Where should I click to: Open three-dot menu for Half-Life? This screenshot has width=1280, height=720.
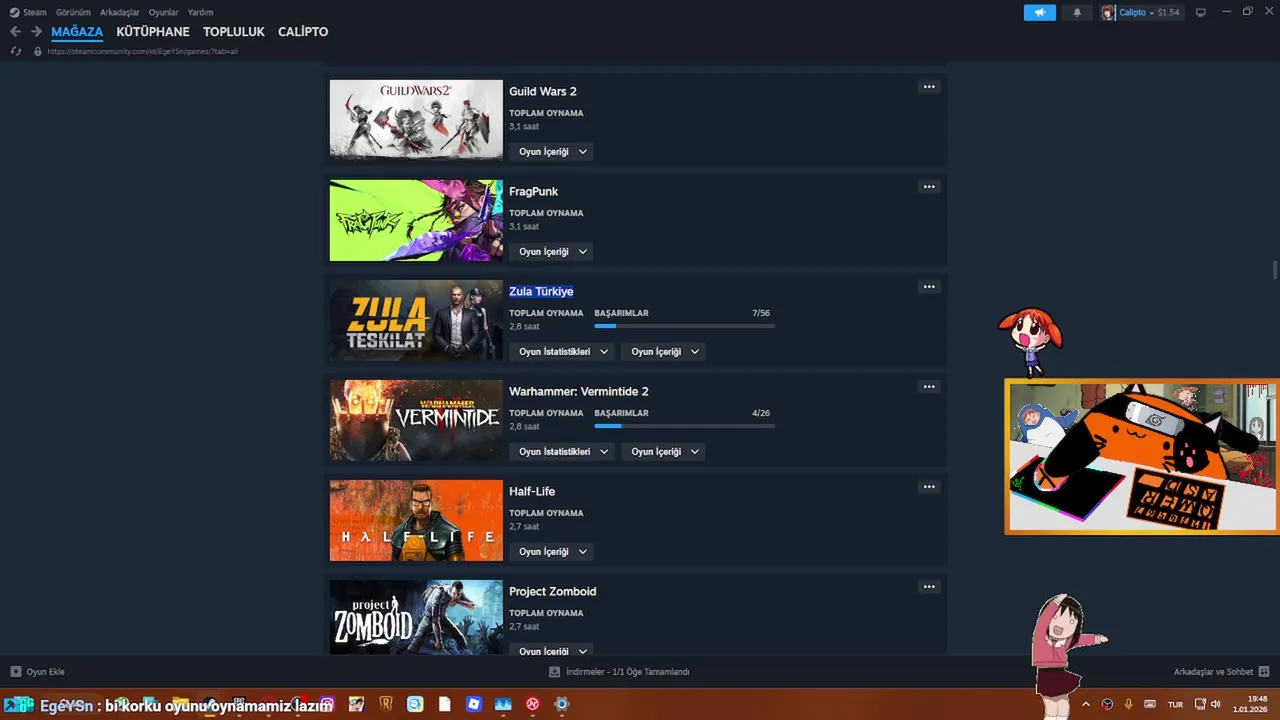[929, 487]
